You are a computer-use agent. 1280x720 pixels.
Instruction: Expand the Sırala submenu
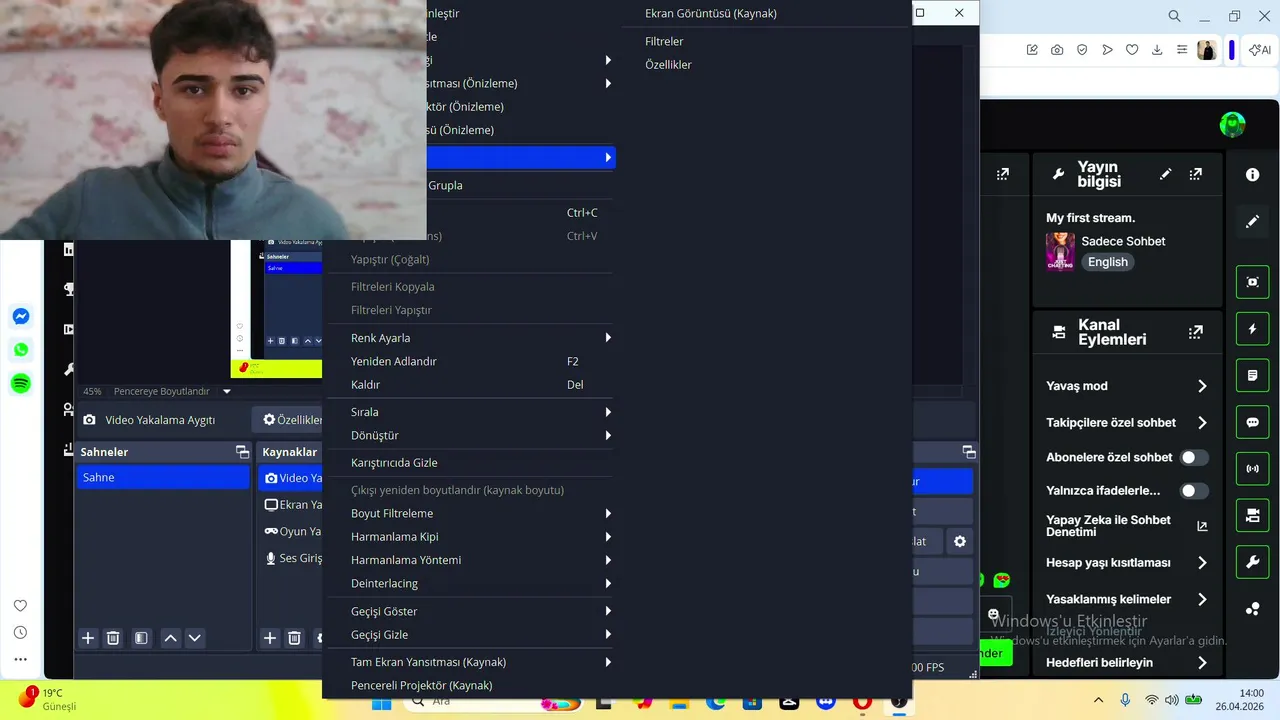[470, 412]
